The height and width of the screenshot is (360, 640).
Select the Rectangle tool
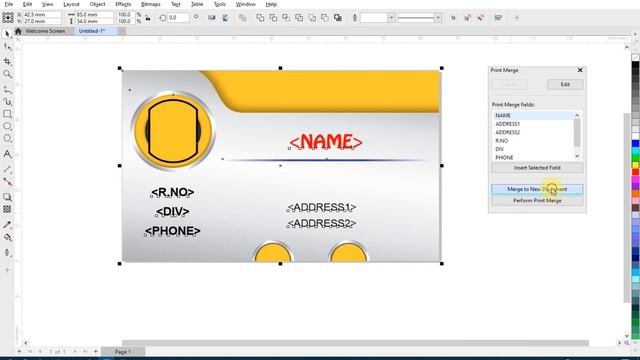(7, 114)
